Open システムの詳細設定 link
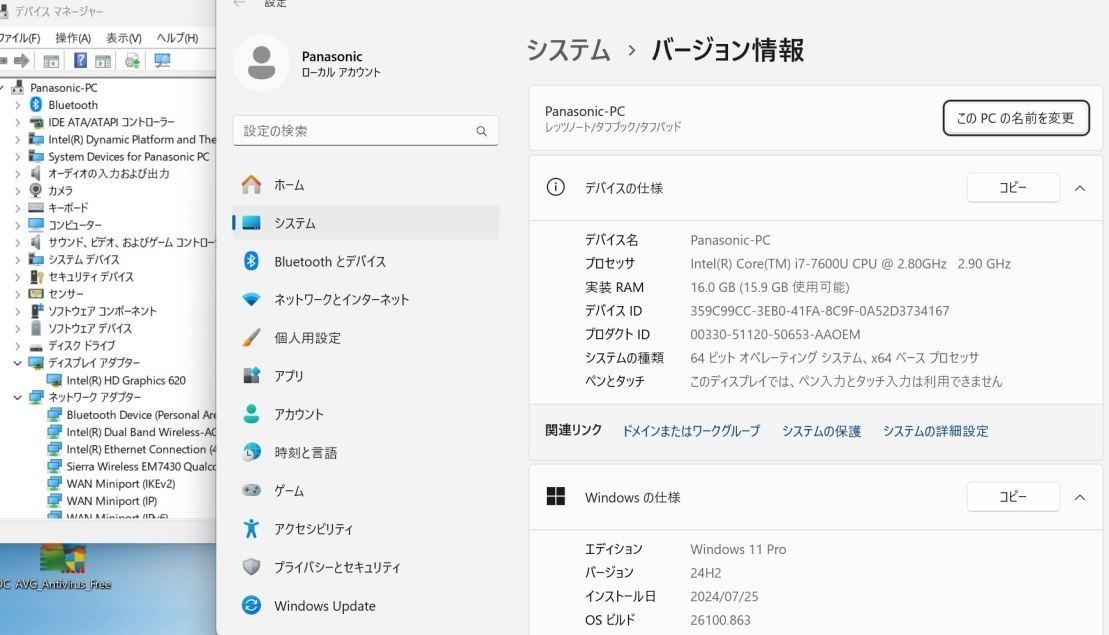Viewport: 1109px width, 635px height. click(x=935, y=431)
